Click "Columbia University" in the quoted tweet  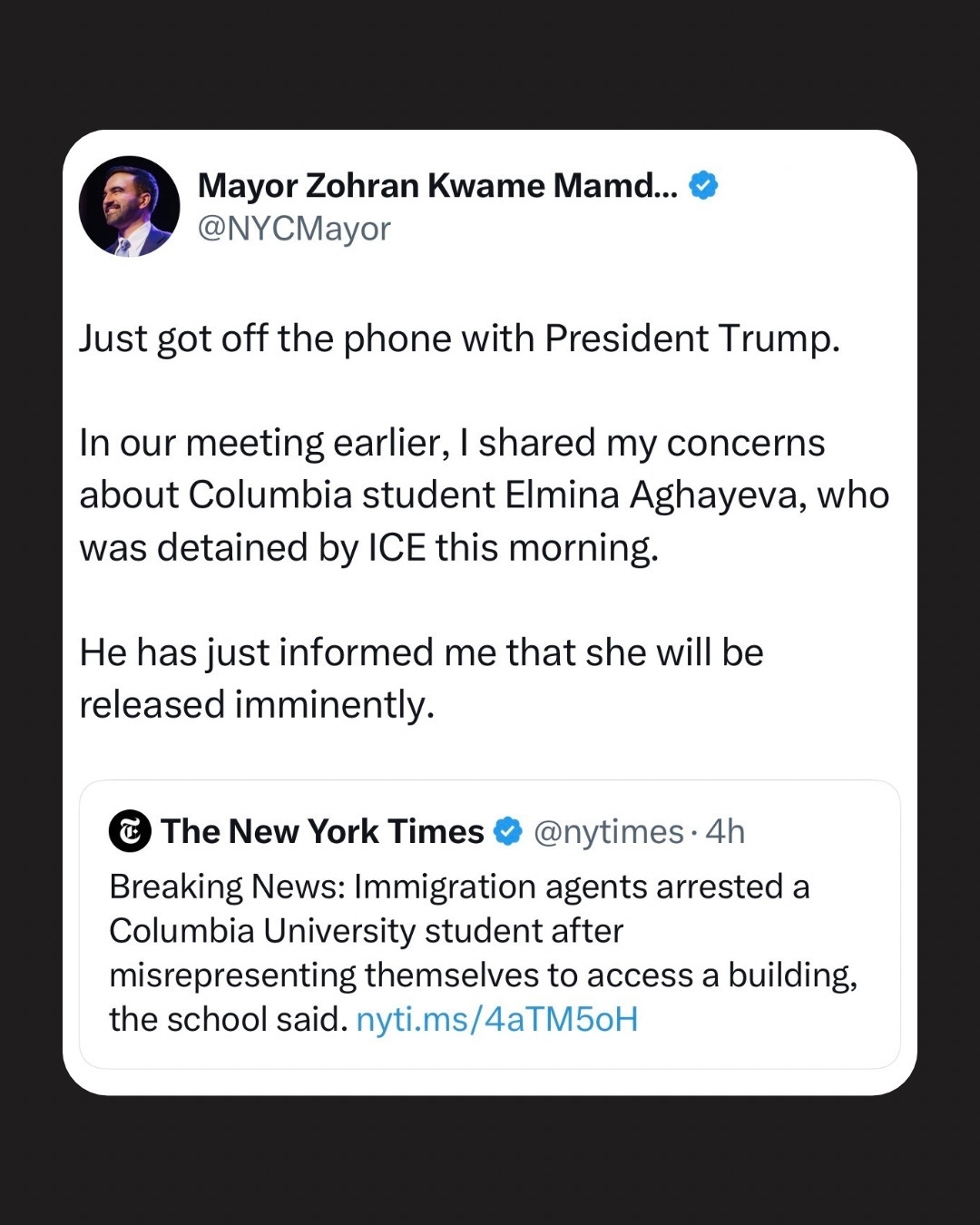click(x=261, y=931)
